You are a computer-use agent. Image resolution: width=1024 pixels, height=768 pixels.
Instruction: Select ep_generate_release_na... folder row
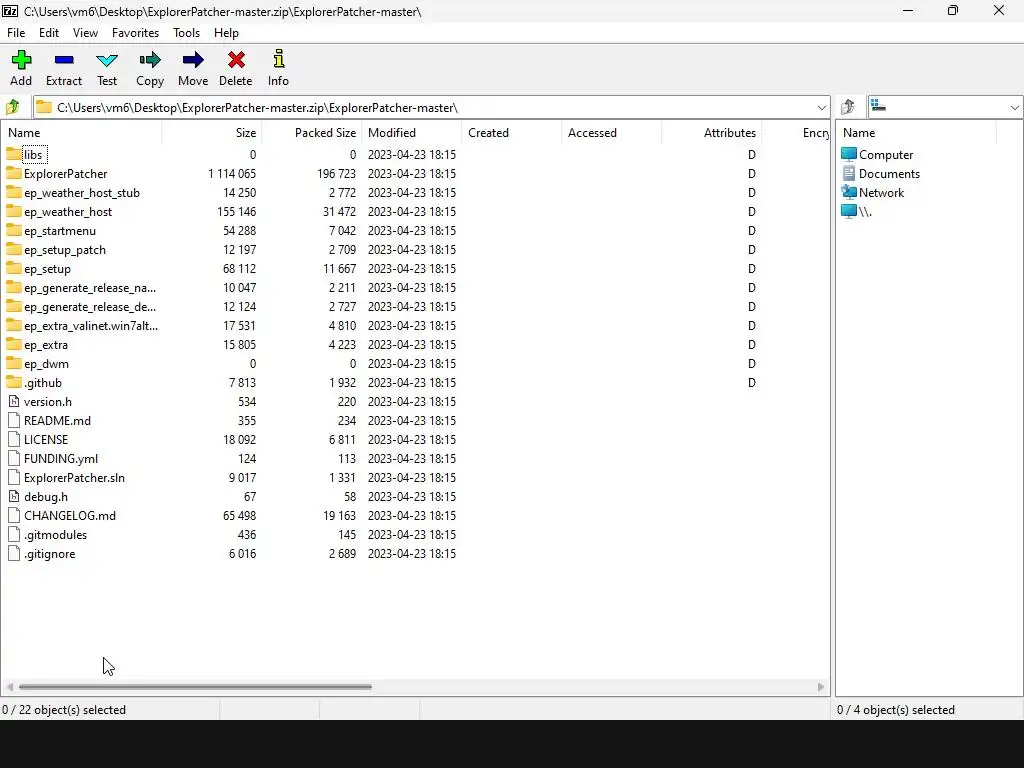coord(415,287)
